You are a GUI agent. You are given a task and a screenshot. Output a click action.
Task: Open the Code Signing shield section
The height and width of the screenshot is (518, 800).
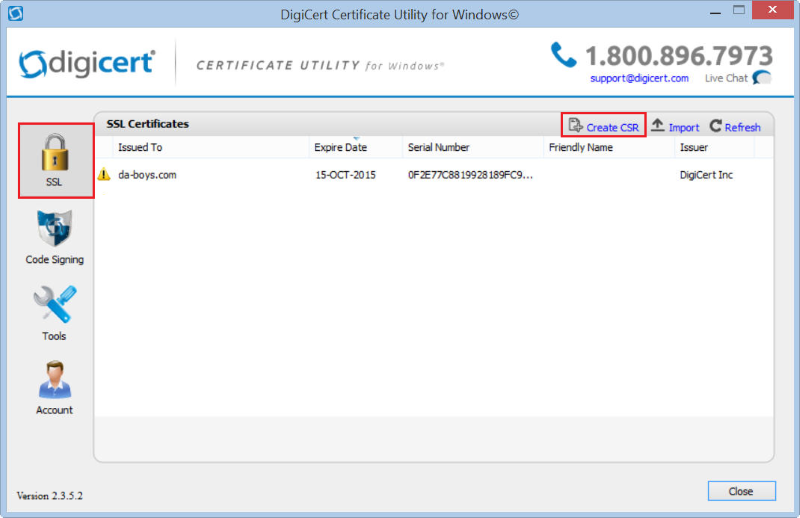tap(55, 228)
